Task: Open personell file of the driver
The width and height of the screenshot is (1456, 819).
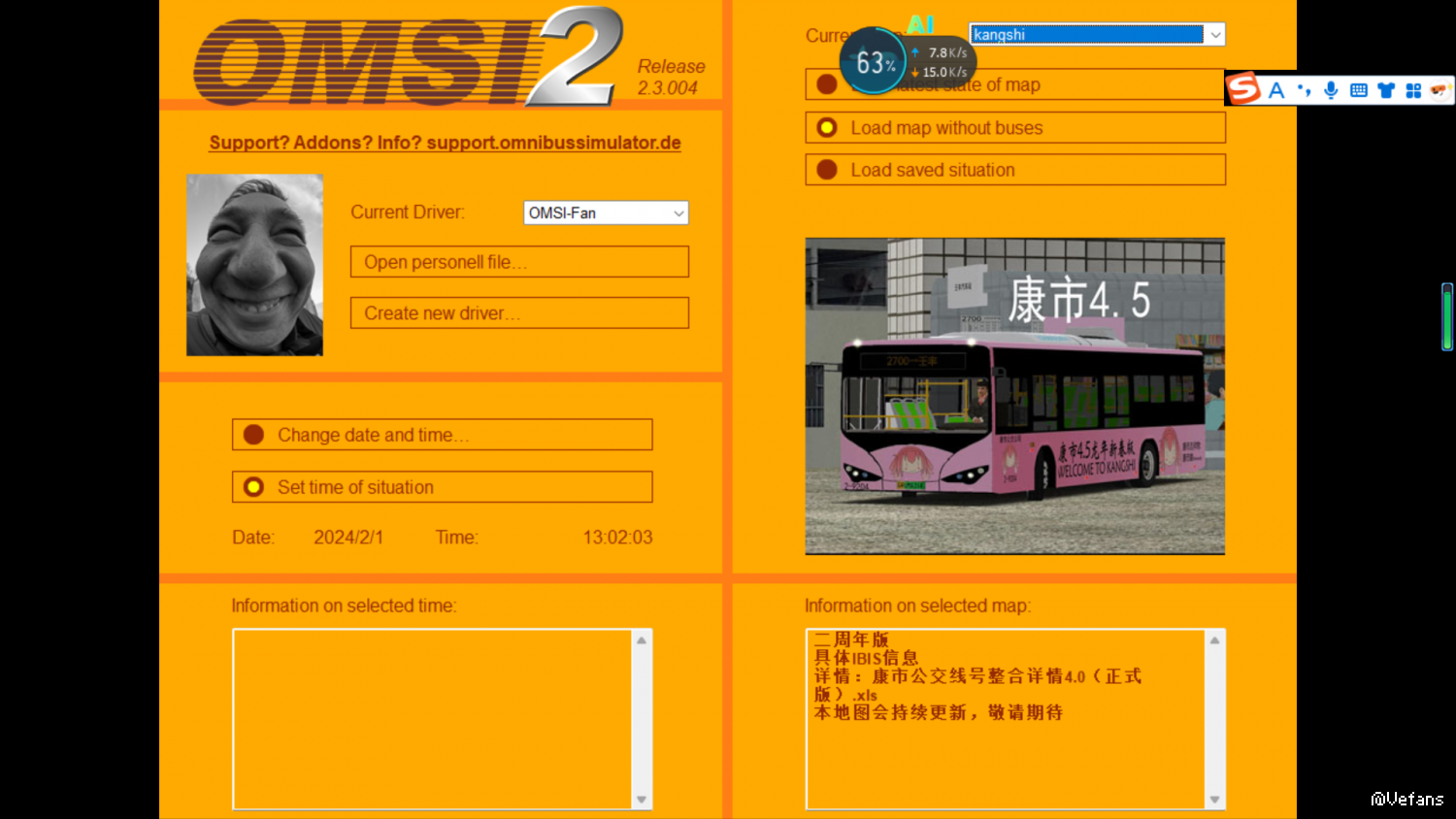Action: [519, 262]
